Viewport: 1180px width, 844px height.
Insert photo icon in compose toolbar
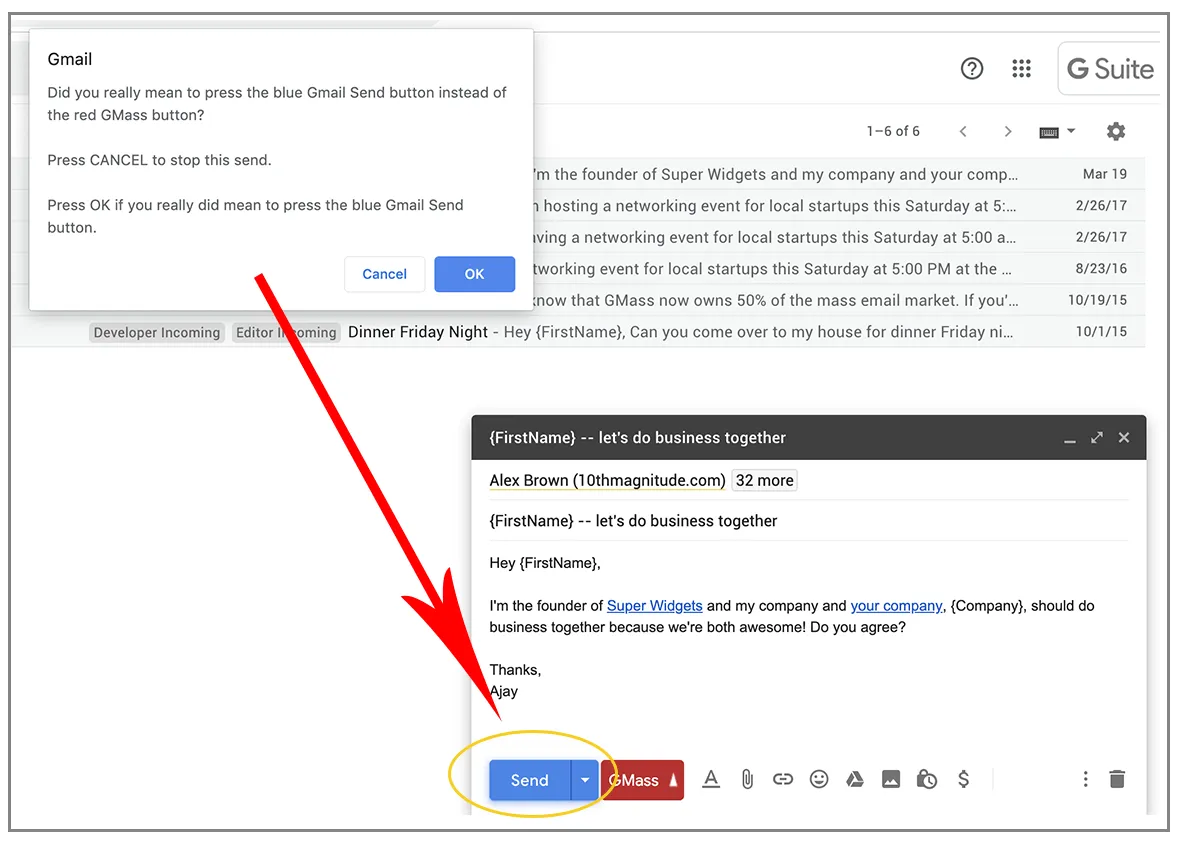point(891,780)
